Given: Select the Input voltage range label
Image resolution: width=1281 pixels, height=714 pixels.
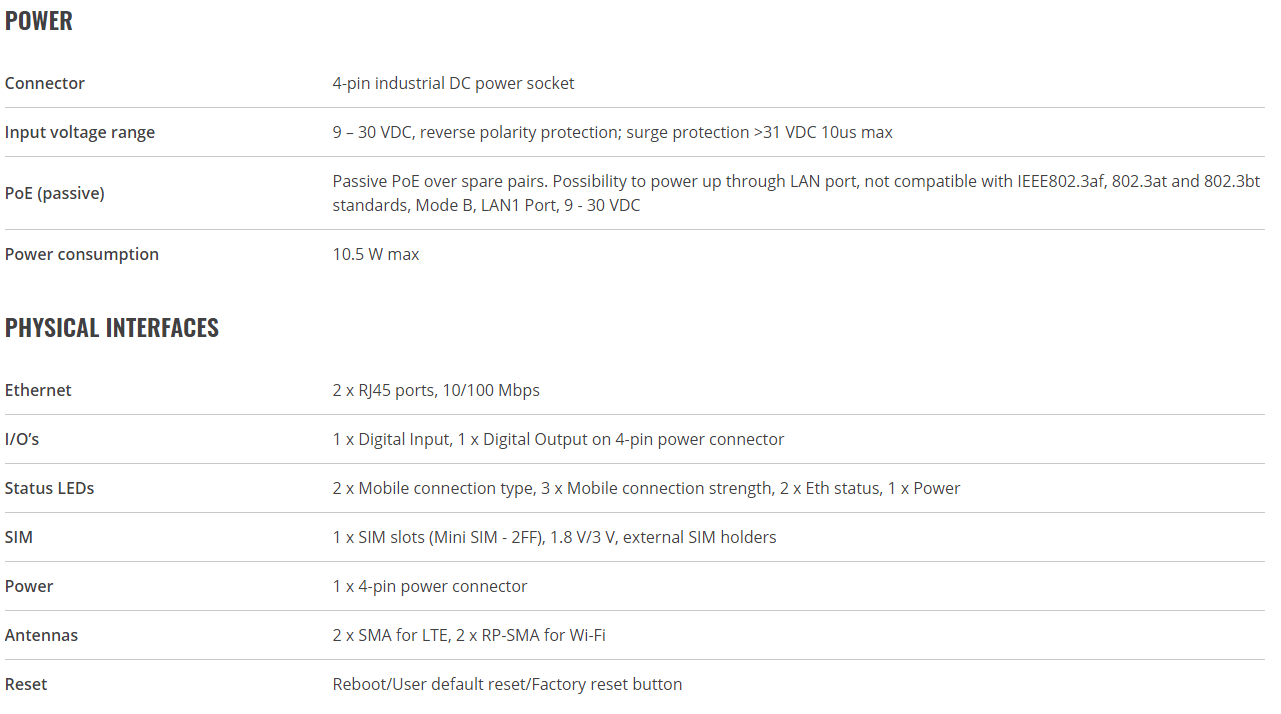Looking at the screenshot, I should [80, 132].
